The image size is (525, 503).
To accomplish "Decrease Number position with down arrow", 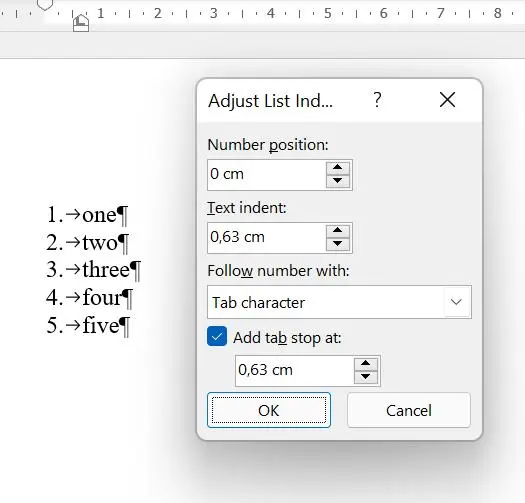I will tap(338, 181).
